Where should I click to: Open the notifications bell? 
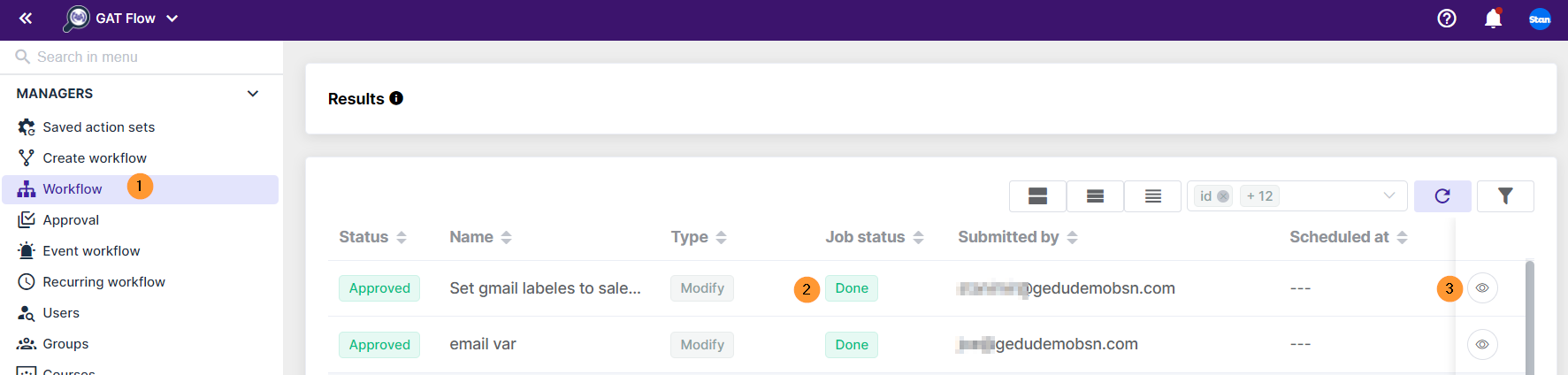(1493, 19)
